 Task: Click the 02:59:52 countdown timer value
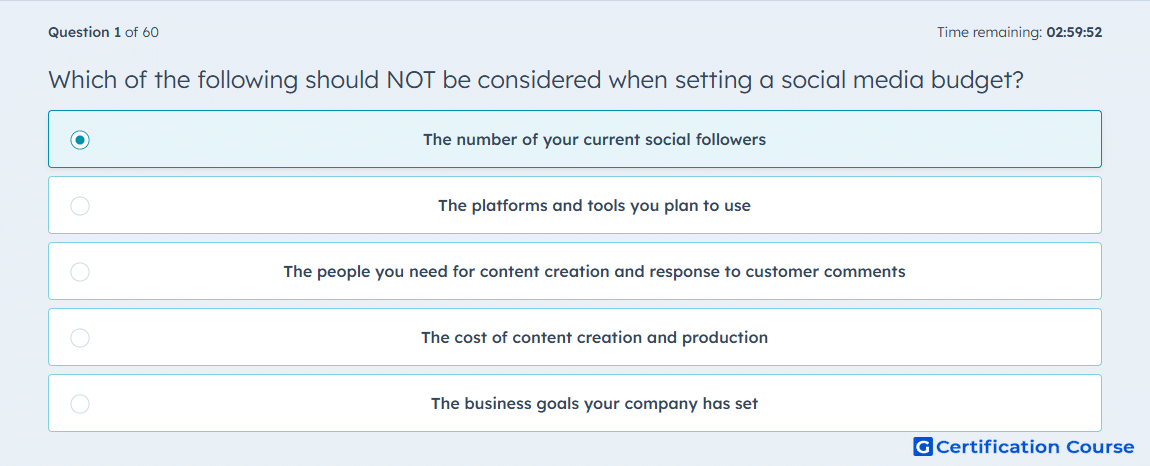click(1074, 32)
